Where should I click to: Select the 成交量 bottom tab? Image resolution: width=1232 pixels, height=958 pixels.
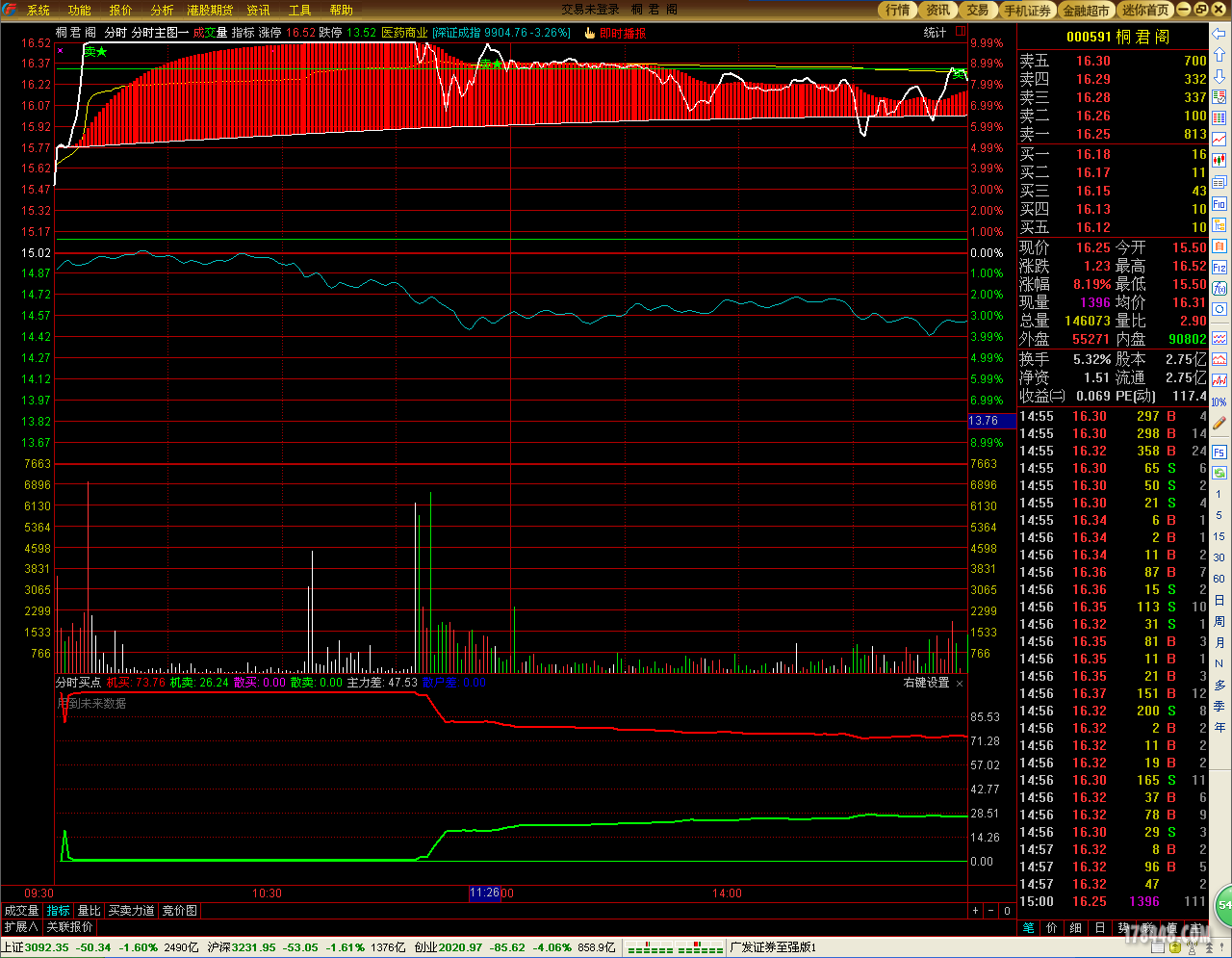coord(22,910)
